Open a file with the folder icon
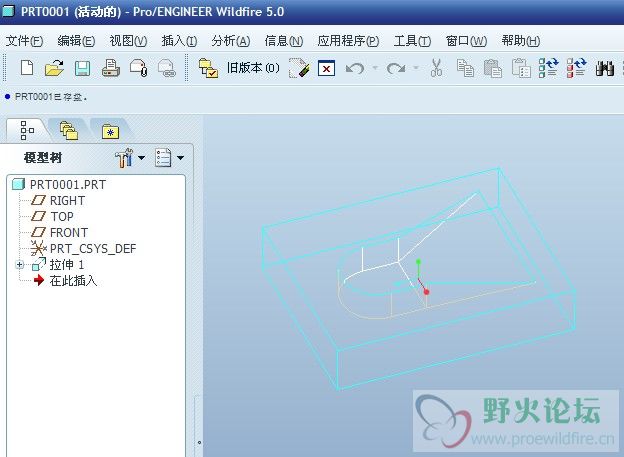The width and height of the screenshot is (624, 457). coord(55,68)
